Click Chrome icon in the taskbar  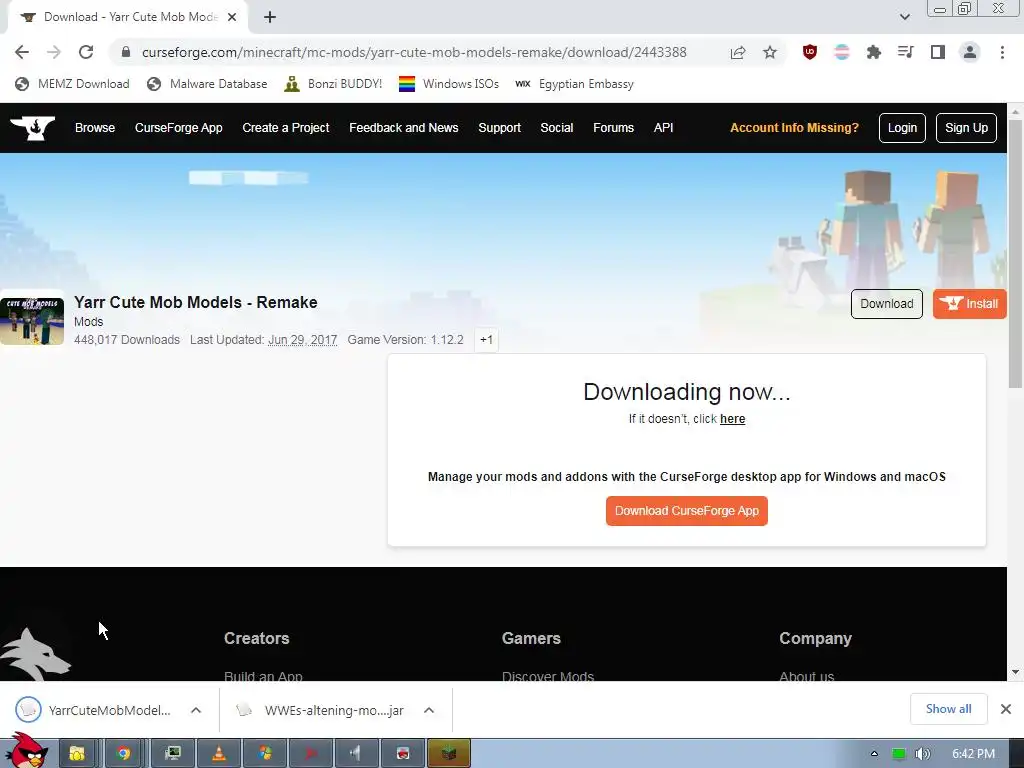click(123, 754)
